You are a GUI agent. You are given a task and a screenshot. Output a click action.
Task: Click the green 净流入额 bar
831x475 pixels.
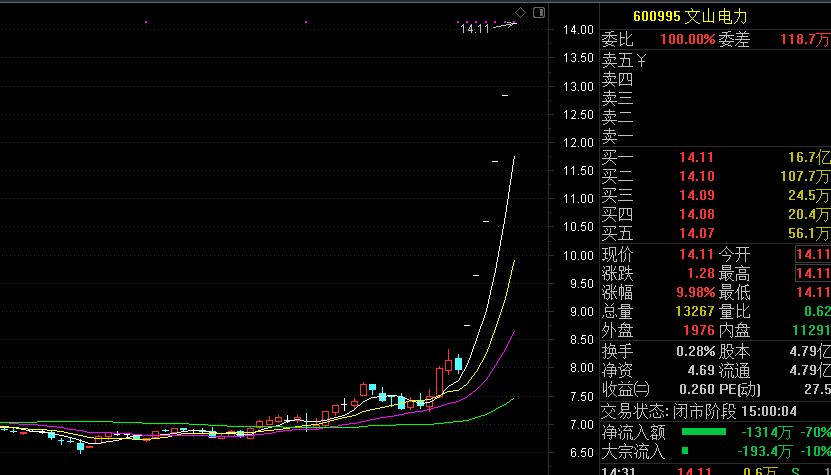click(703, 432)
